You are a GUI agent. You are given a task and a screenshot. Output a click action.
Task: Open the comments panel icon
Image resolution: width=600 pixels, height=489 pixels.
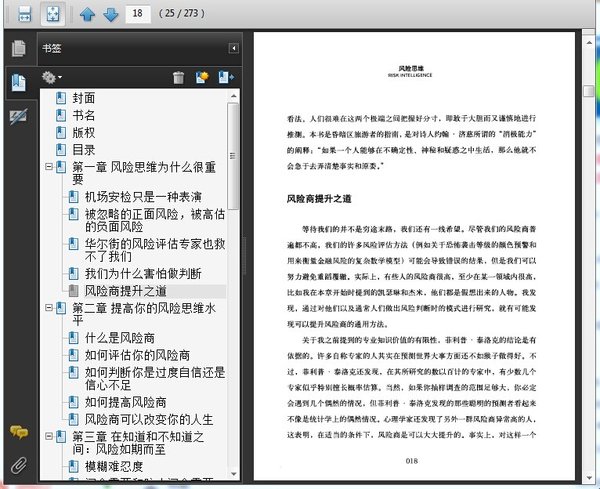(17, 432)
